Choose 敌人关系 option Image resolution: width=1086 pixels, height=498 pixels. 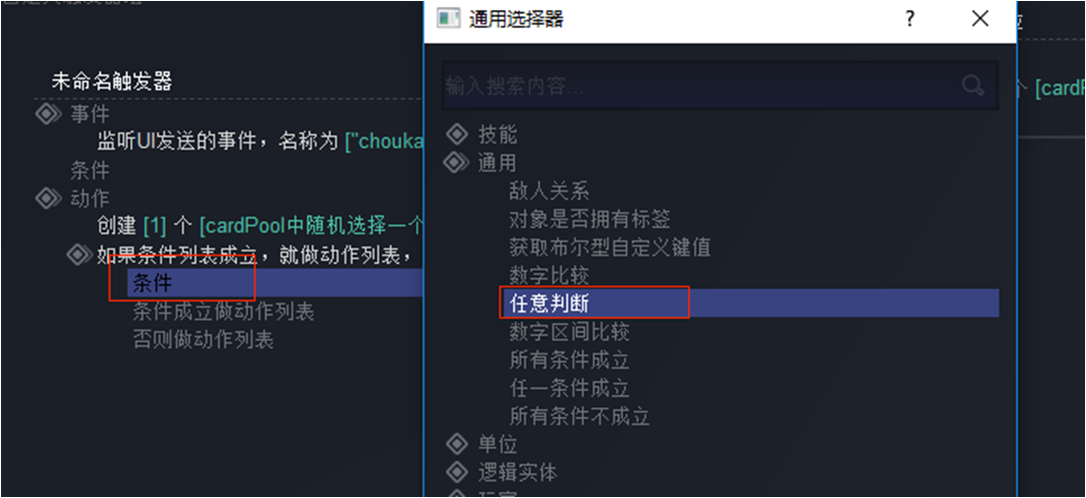[x=549, y=190]
